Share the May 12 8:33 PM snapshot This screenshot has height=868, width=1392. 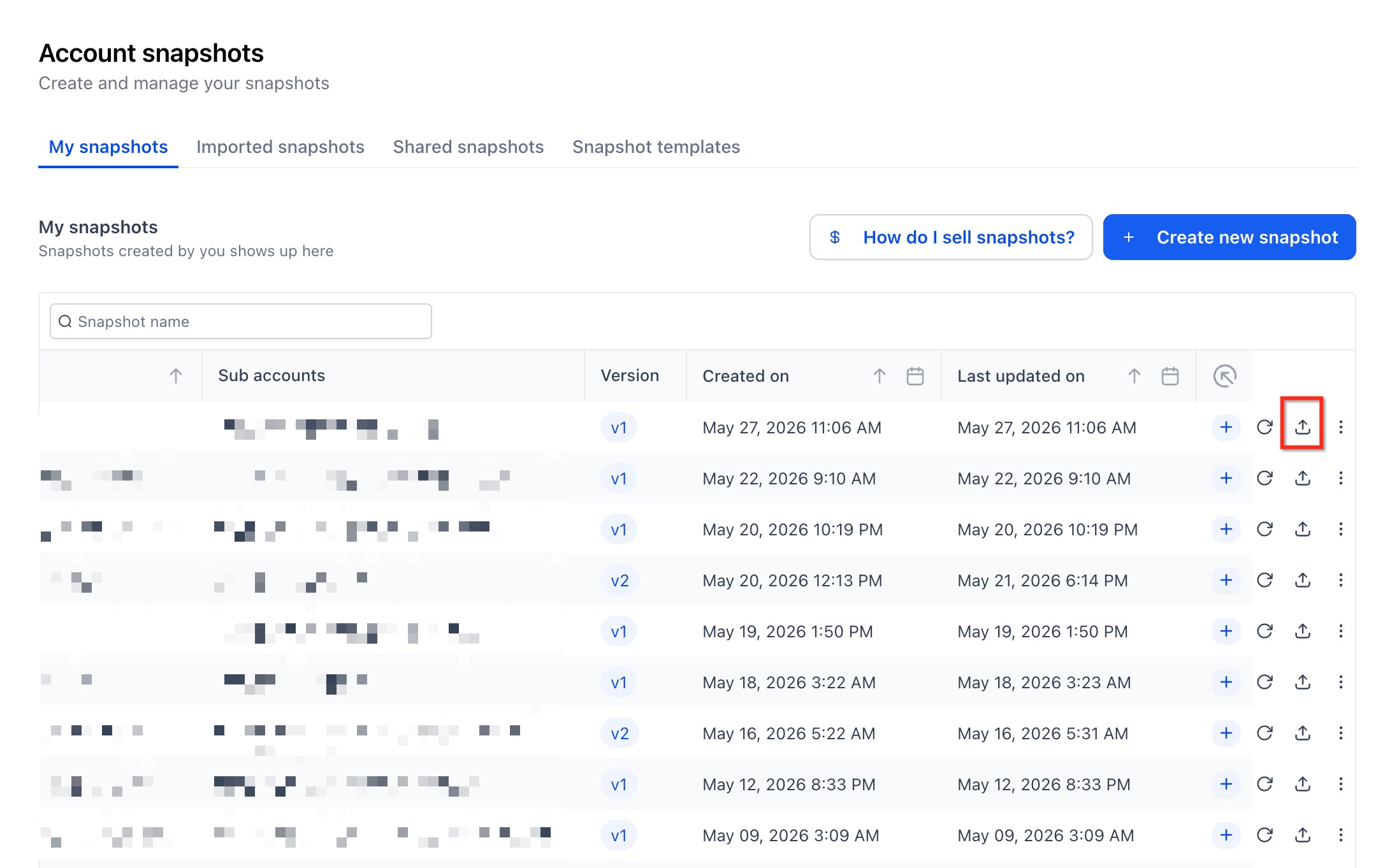click(1303, 784)
